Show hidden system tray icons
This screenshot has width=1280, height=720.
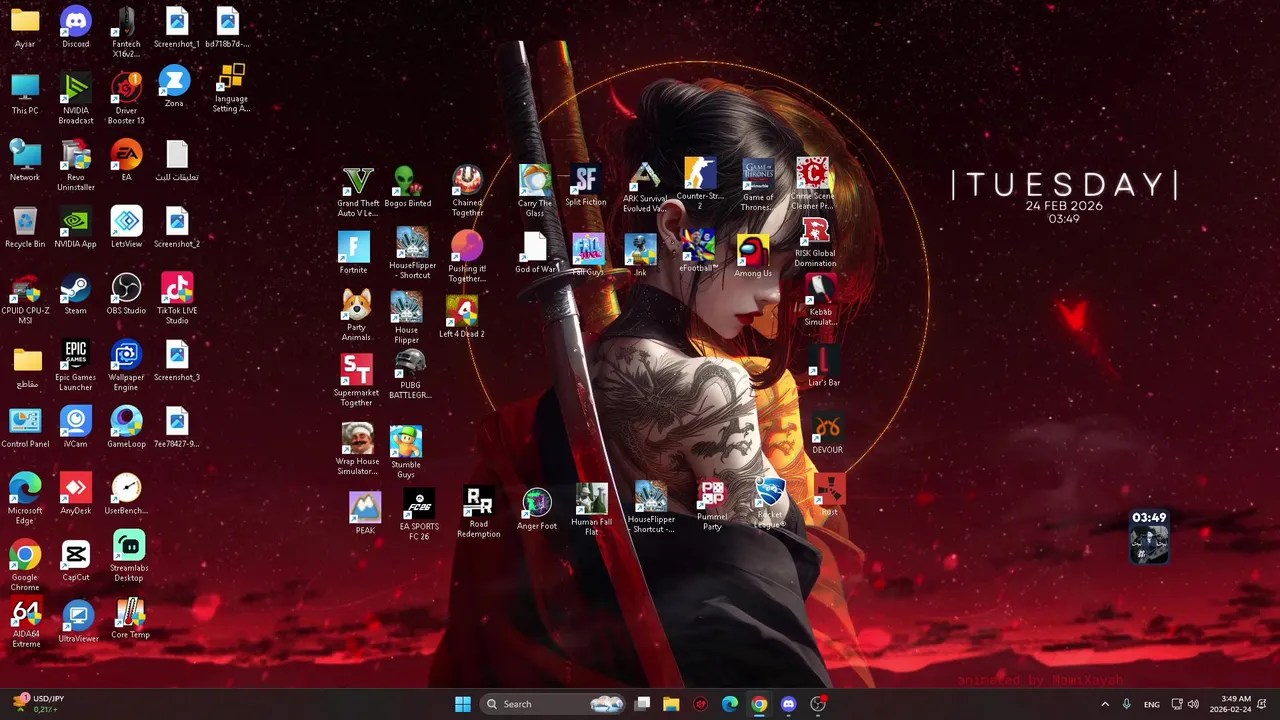pyautogui.click(x=1105, y=704)
